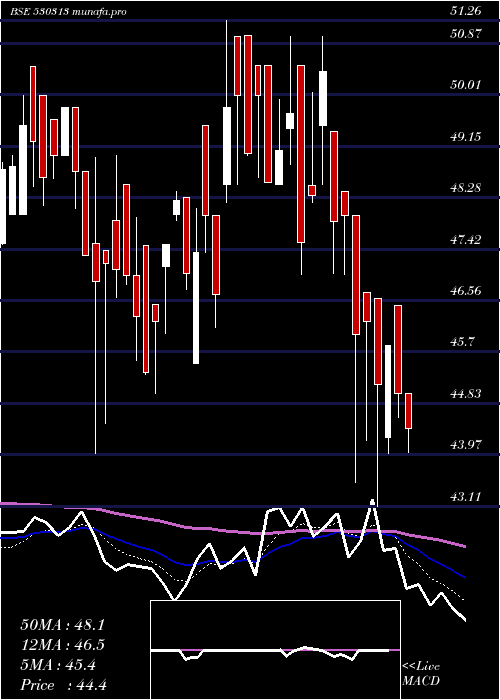Click the last red candlestick on chart
Image resolution: width=500 pixels, height=700 pixels.
[x=408, y=411]
